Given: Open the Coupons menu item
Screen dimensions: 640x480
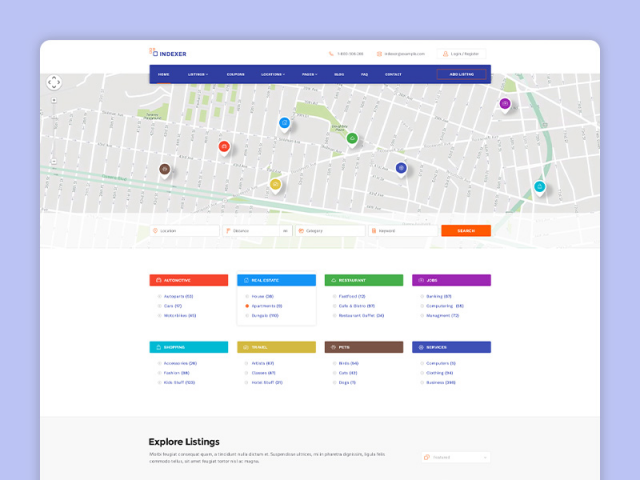Looking at the screenshot, I should (x=236, y=75).
